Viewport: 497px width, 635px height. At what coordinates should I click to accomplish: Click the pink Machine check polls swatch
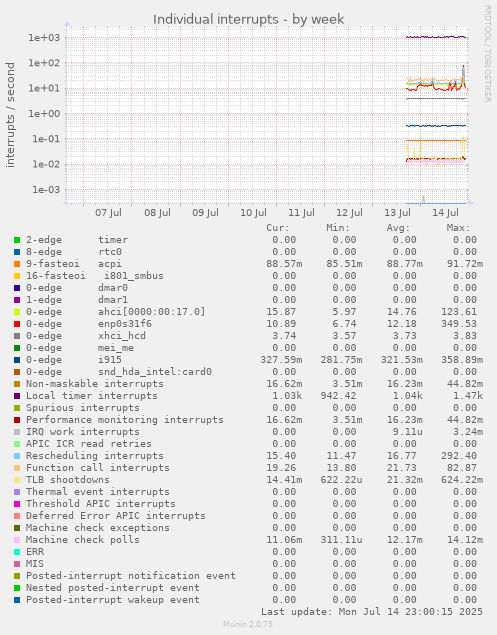pos(17,540)
